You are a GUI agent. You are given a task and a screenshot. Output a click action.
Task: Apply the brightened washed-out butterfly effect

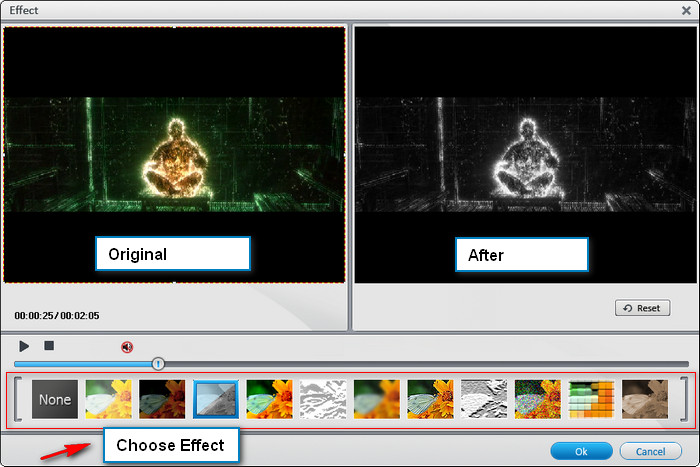[108, 399]
